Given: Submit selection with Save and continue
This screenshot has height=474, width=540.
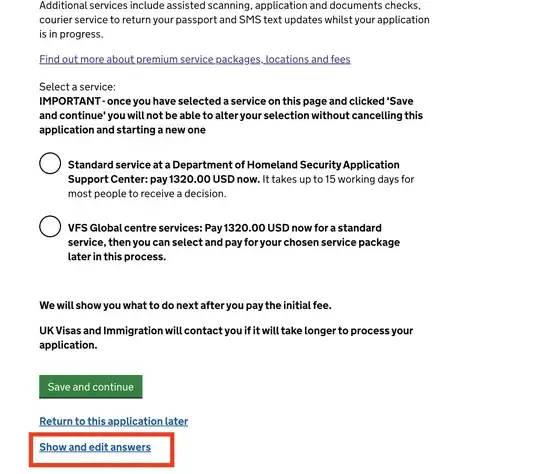Looking at the screenshot, I should [91, 387].
